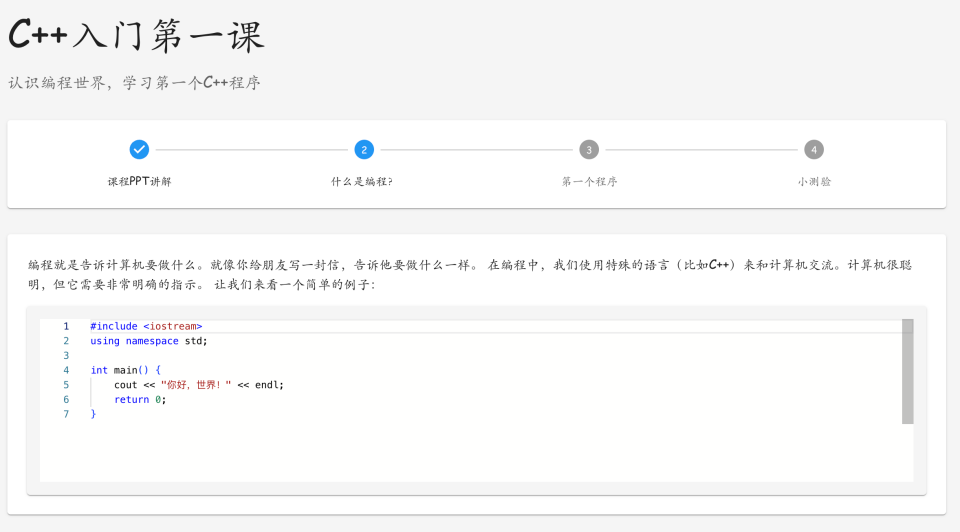The image size is (960, 532).
Task: Click the step 4 circle icon
Action: (x=814, y=149)
